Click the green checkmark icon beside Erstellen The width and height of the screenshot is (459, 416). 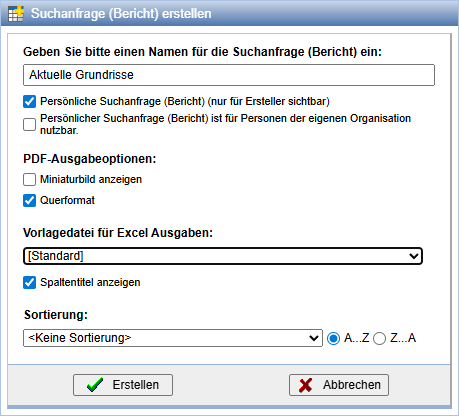click(x=95, y=385)
